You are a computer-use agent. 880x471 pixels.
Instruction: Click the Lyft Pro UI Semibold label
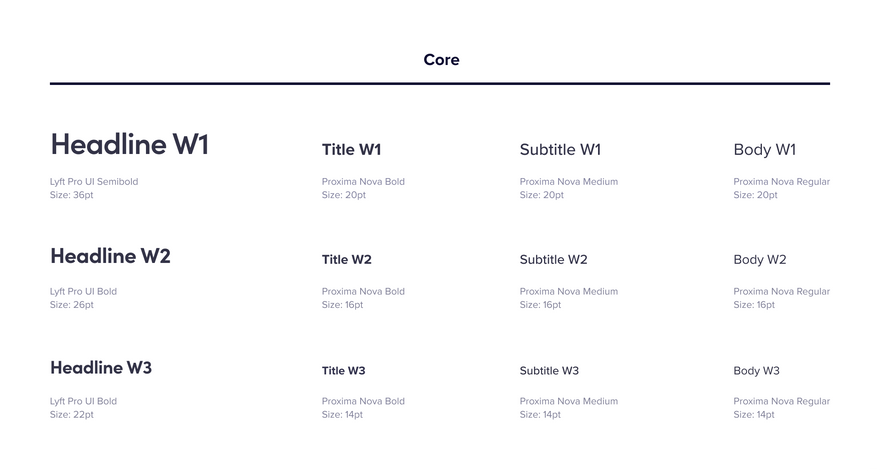coord(94,181)
